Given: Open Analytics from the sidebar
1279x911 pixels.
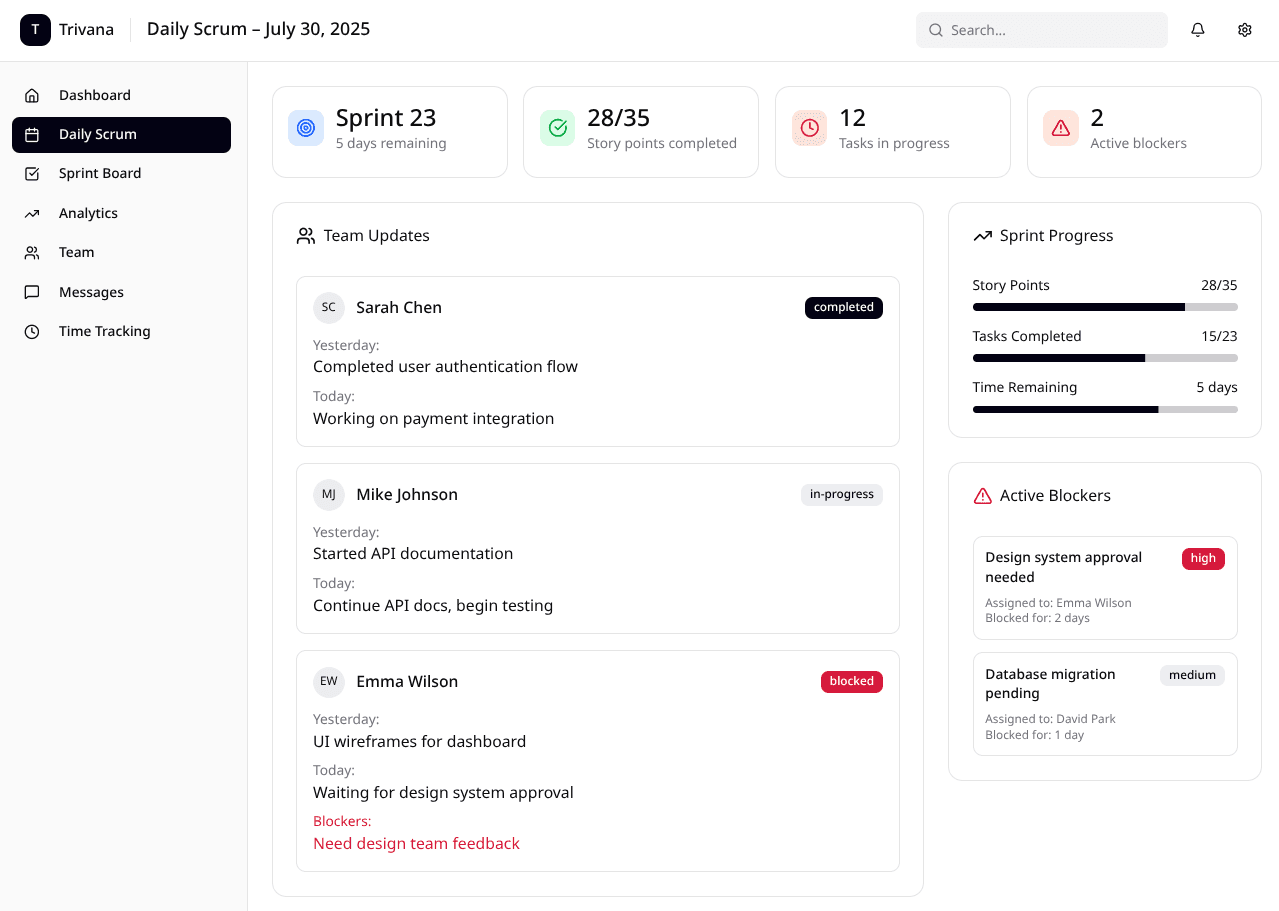Looking at the screenshot, I should [x=88, y=213].
